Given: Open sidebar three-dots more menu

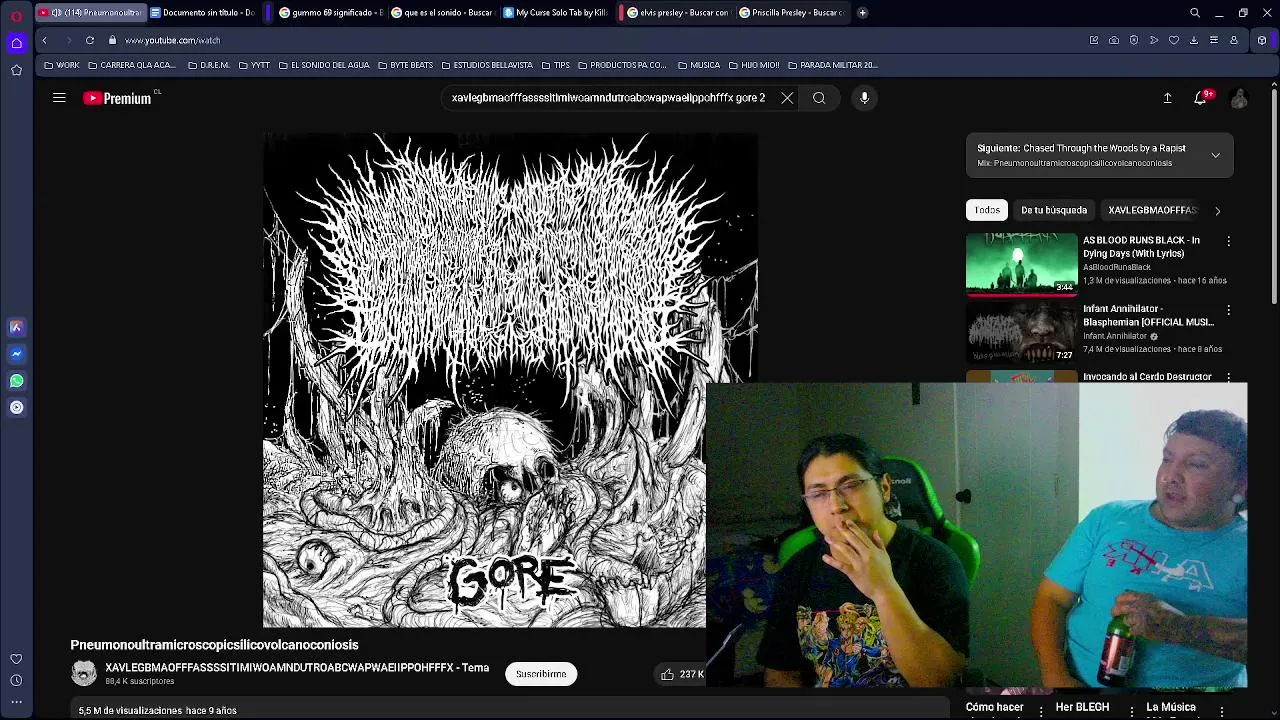Looking at the screenshot, I should tap(16, 702).
